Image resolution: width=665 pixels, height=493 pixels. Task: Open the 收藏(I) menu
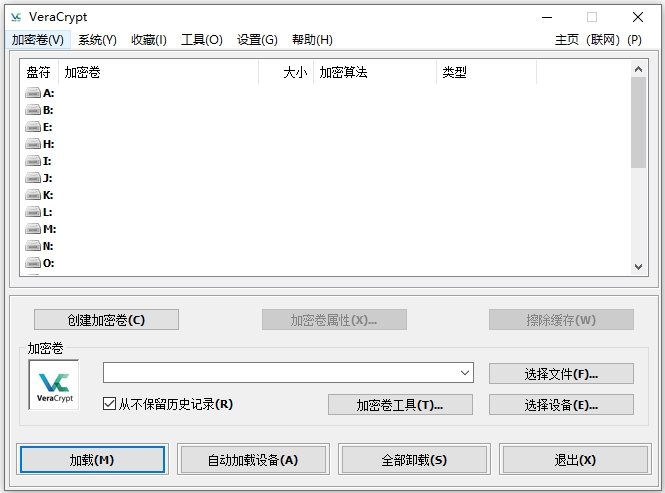[x=149, y=40]
